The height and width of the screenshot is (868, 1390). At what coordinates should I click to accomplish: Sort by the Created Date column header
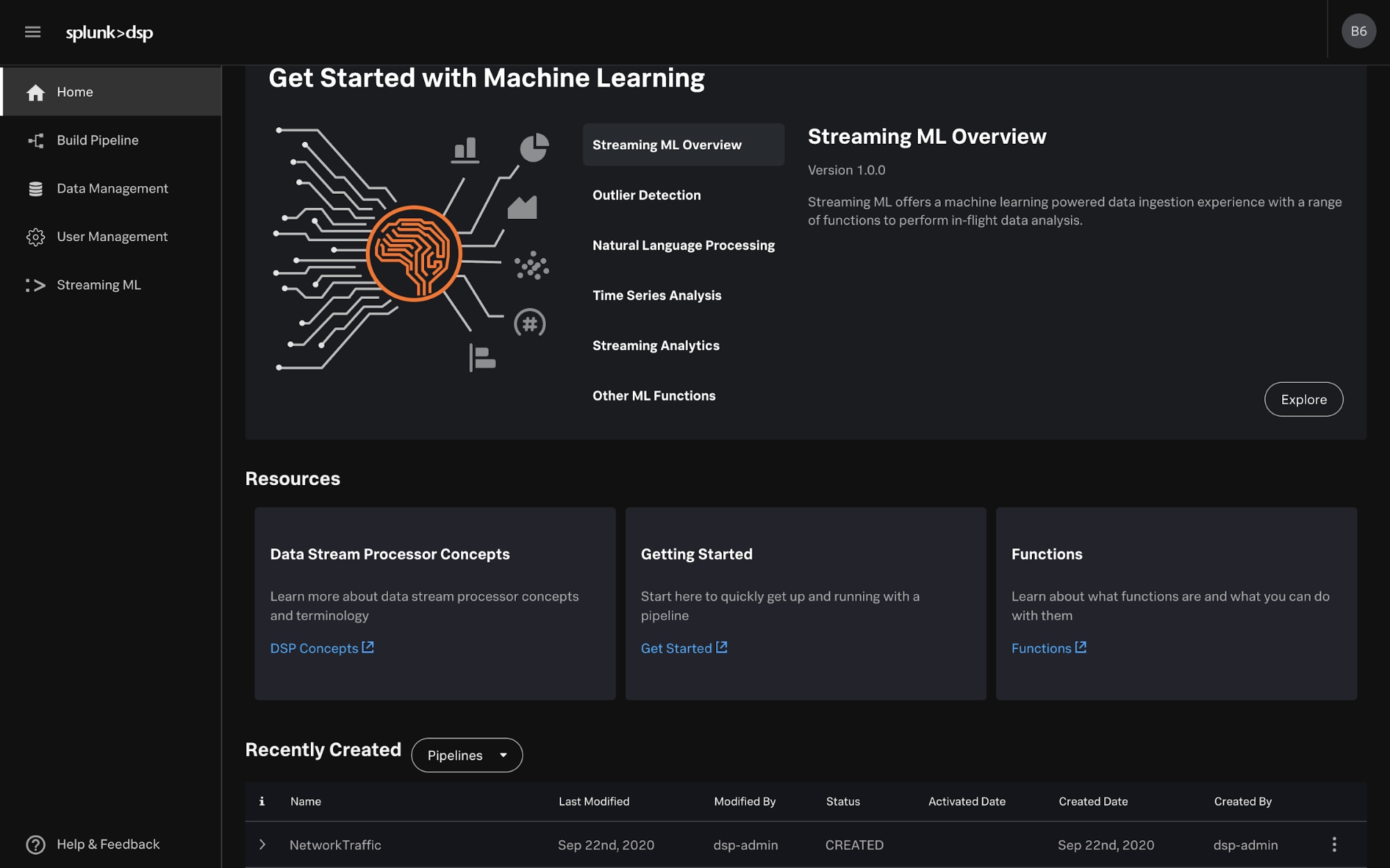[1093, 801]
